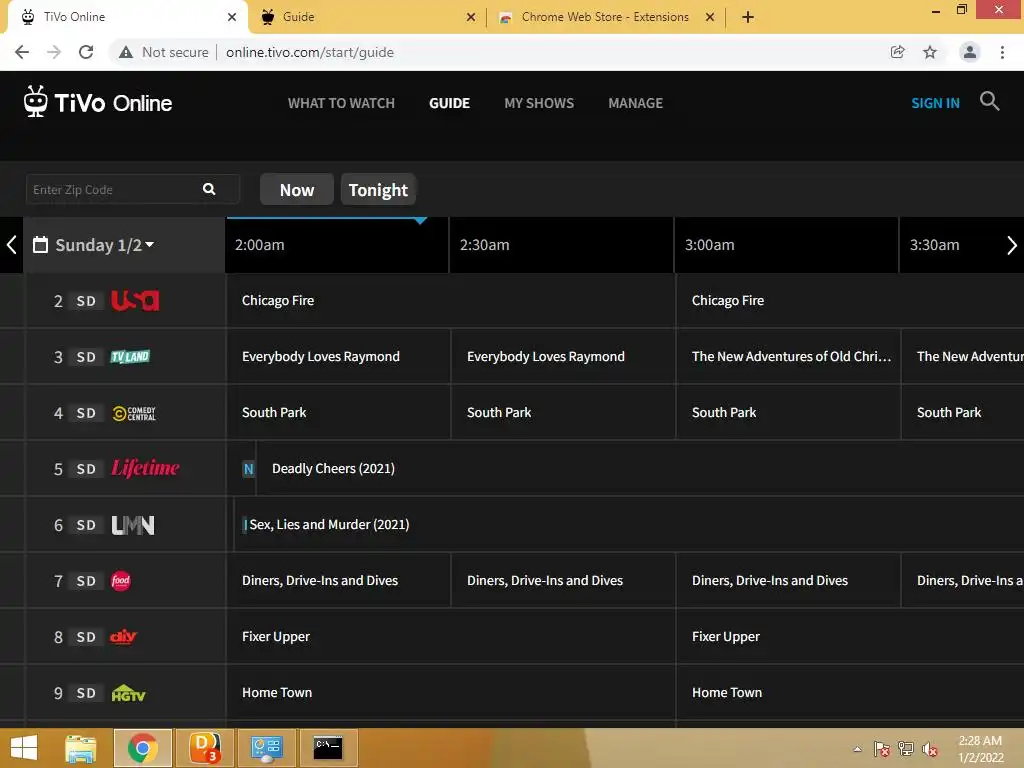Open Deadly Cheers (2021) listing
1024x768 pixels.
tap(640, 469)
